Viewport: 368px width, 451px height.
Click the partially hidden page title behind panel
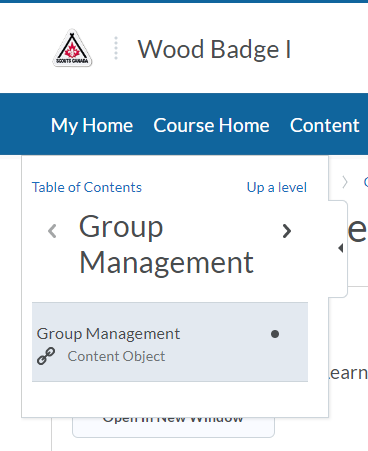pos(358,231)
